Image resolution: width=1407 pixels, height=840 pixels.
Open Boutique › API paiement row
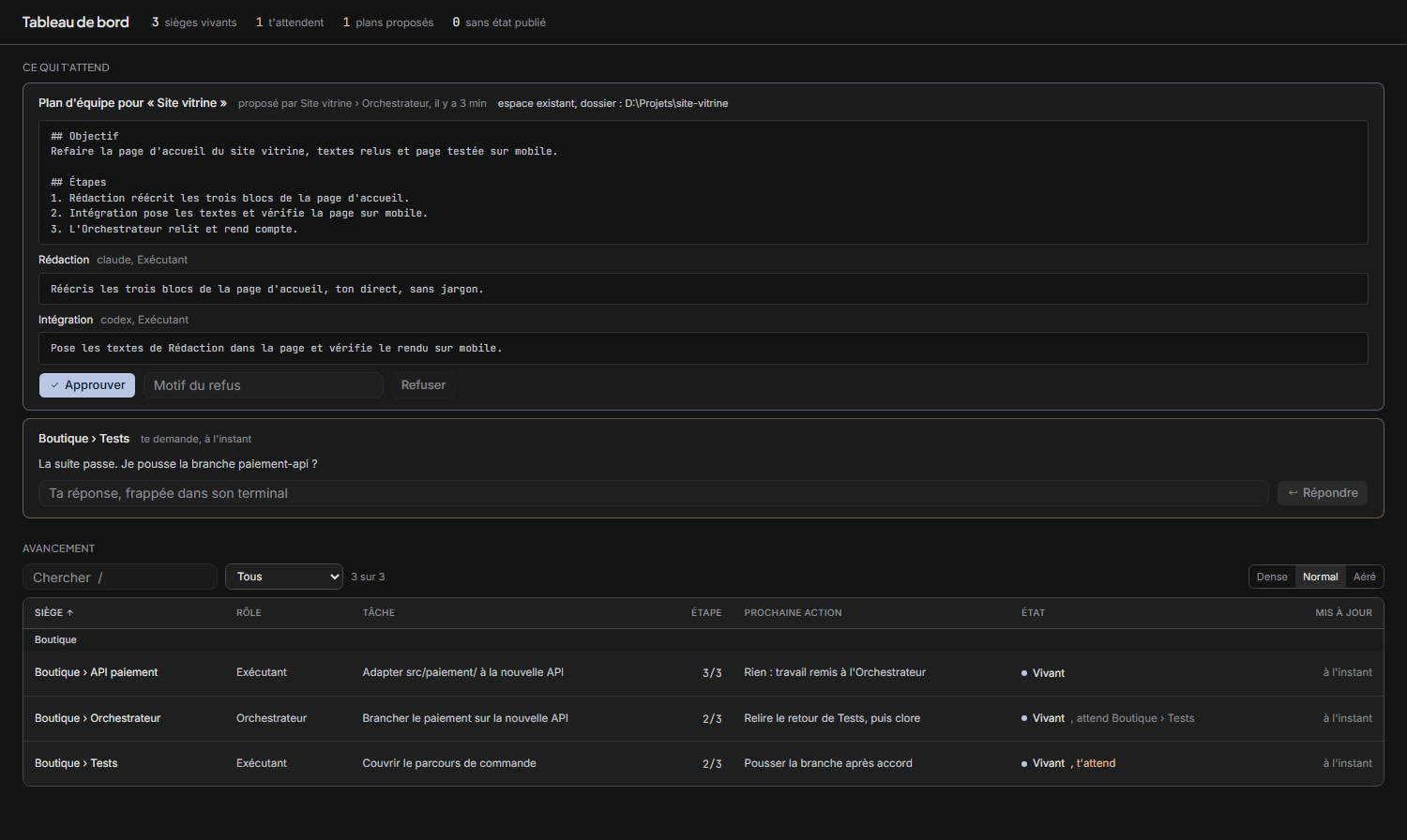(703, 673)
